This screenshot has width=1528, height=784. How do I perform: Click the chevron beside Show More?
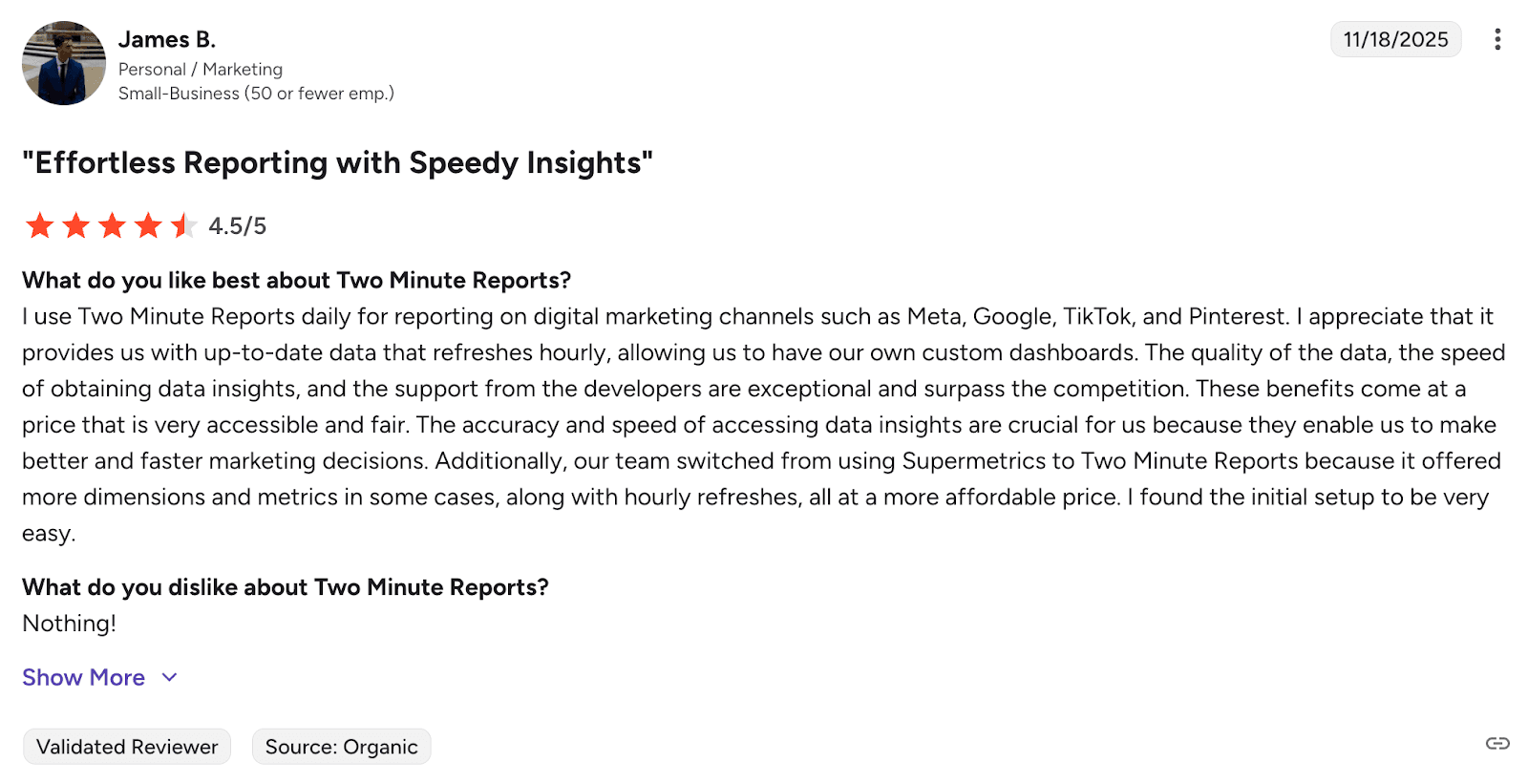click(x=170, y=677)
